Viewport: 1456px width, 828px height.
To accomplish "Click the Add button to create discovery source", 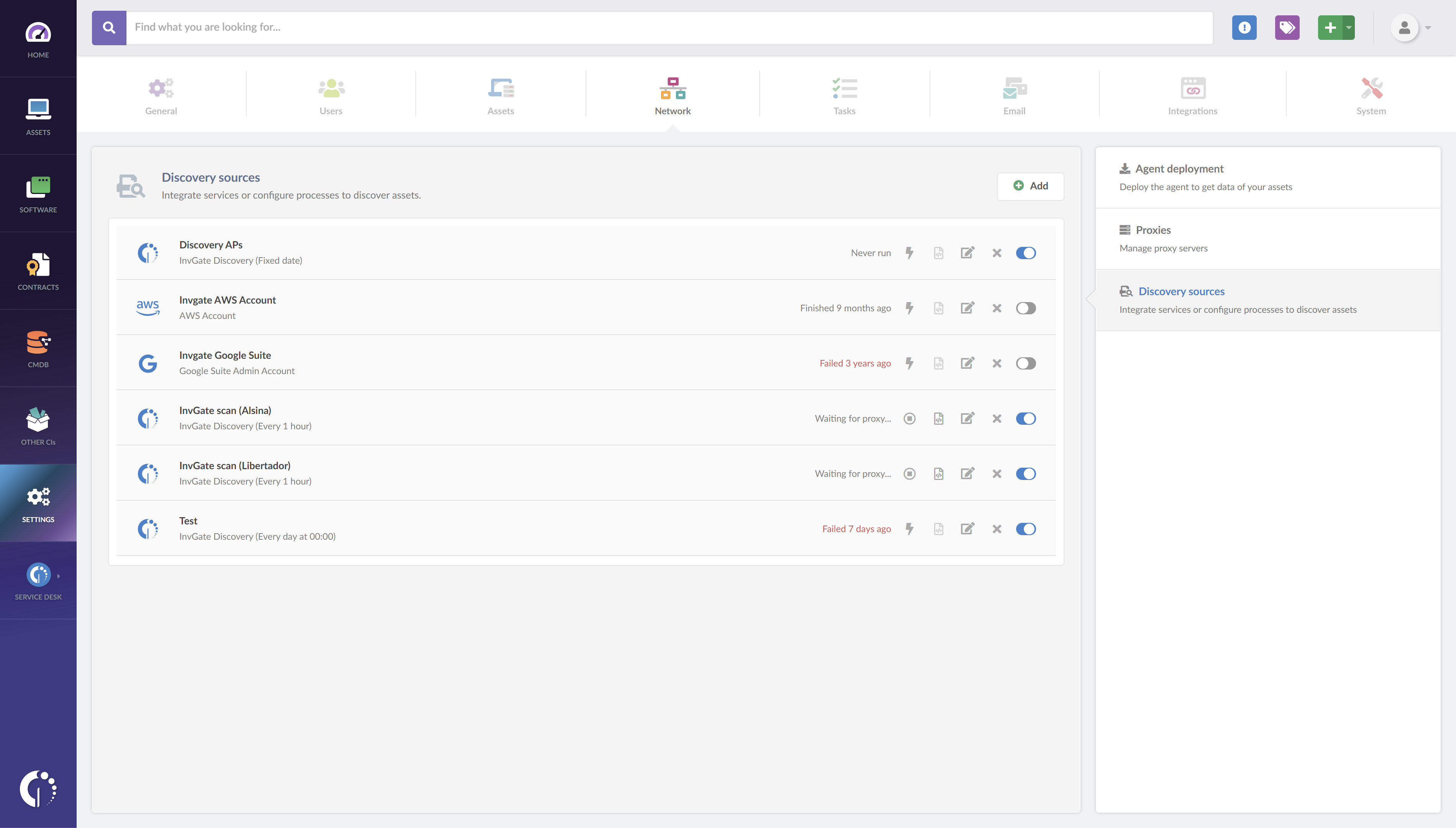I will pyautogui.click(x=1031, y=186).
